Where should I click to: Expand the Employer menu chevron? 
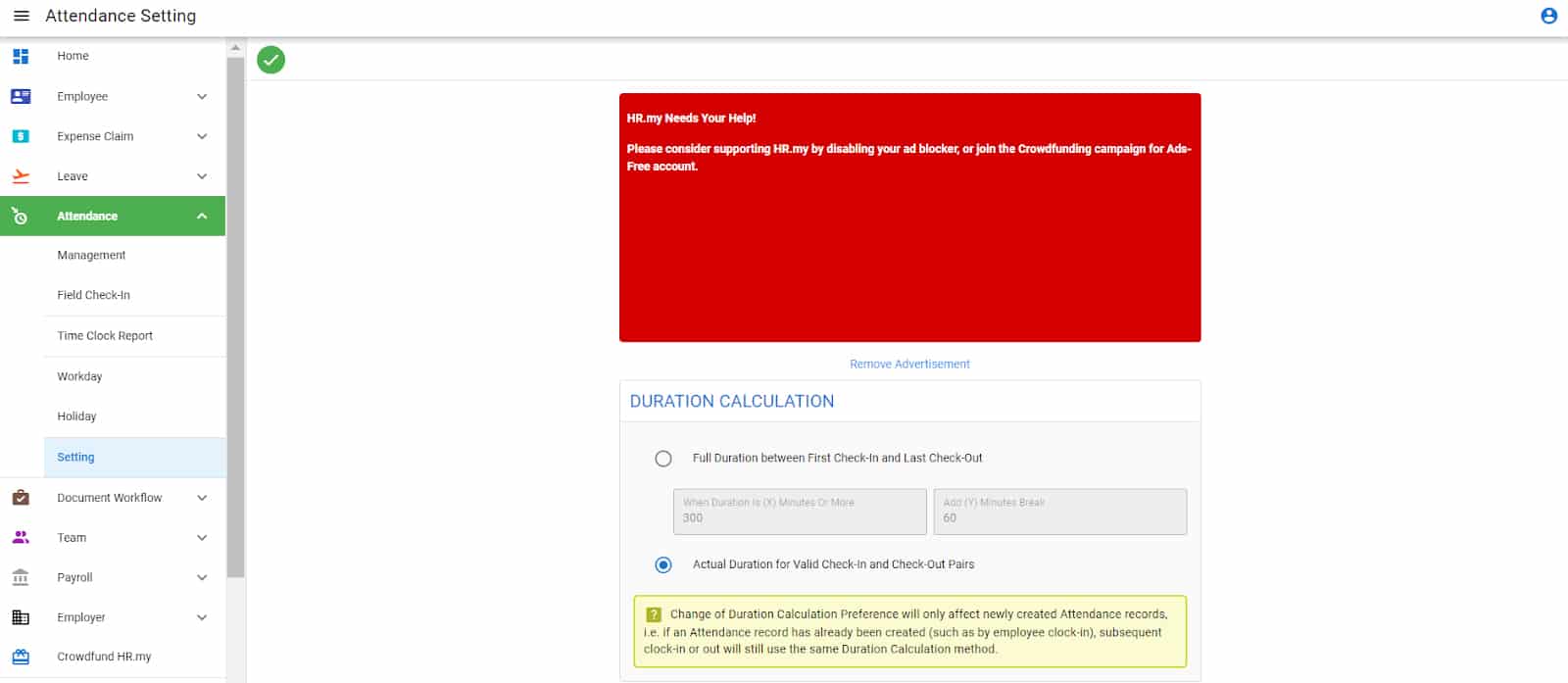202,617
